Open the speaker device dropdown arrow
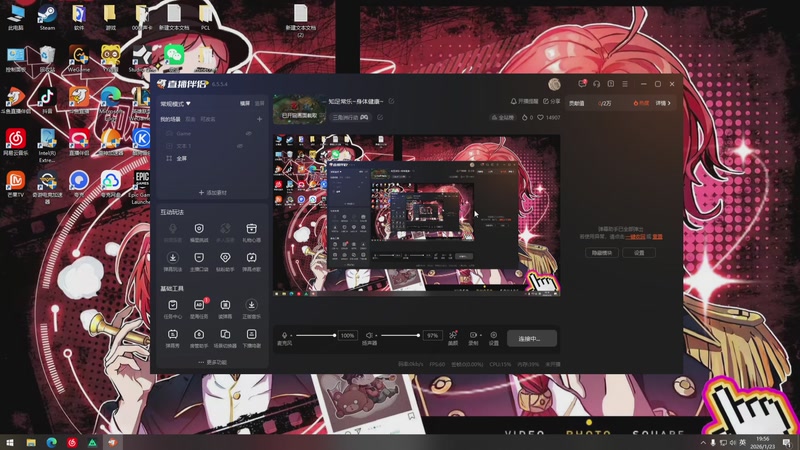This screenshot has width=800, height=450. point(376,336)
